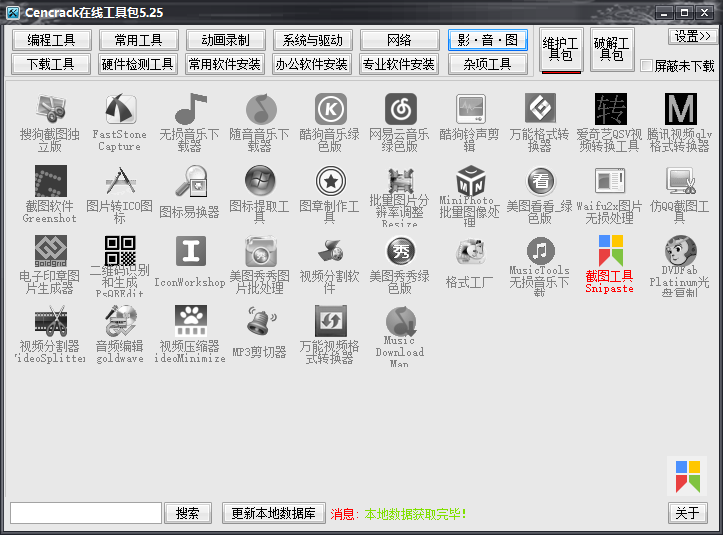Open 美图秀秀图片批处理 icon
The width and height of the screenshot is (723, 535).
click(261, 251)
